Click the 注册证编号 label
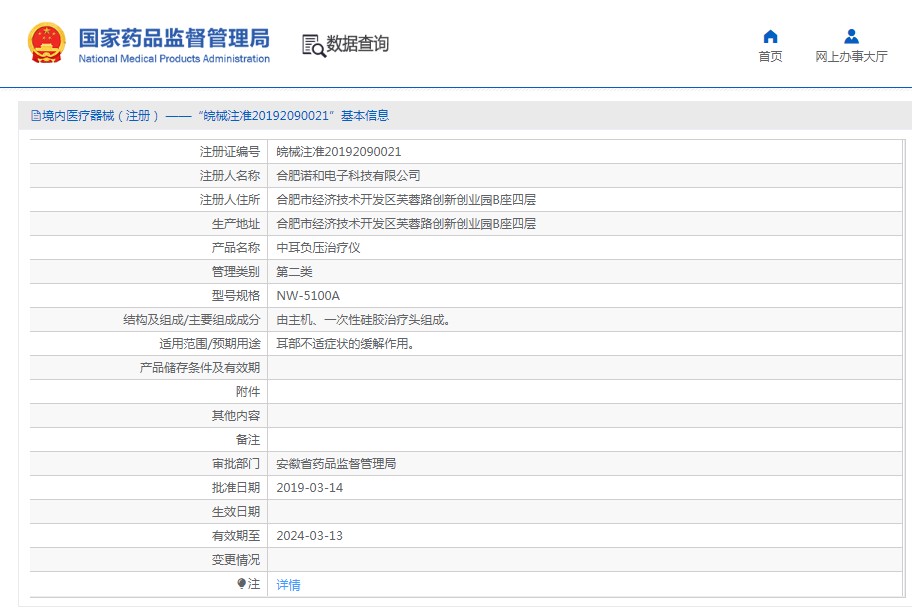 click(x=230, y=152)
